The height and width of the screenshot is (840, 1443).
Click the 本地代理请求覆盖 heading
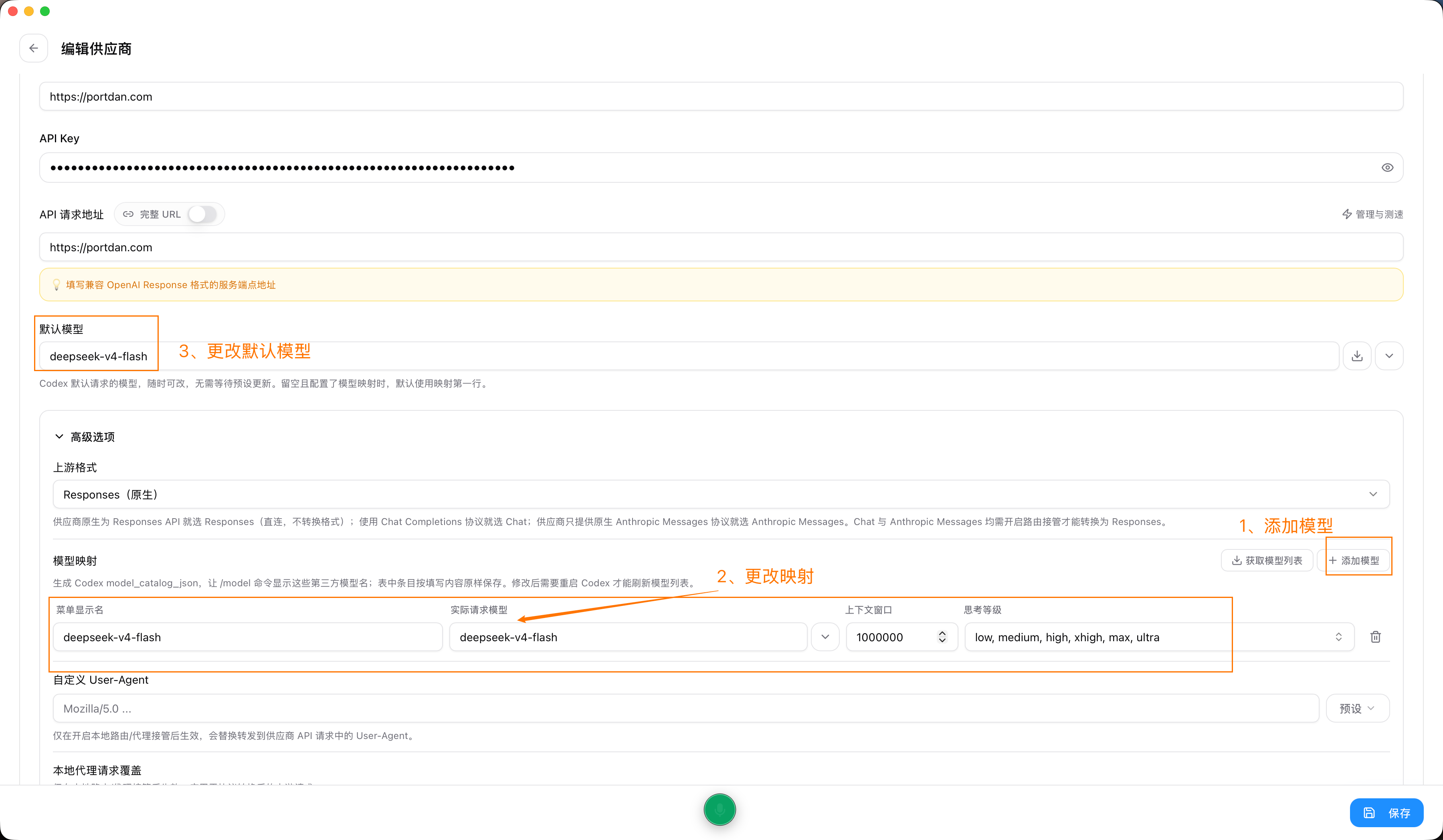tap(97, 771)
